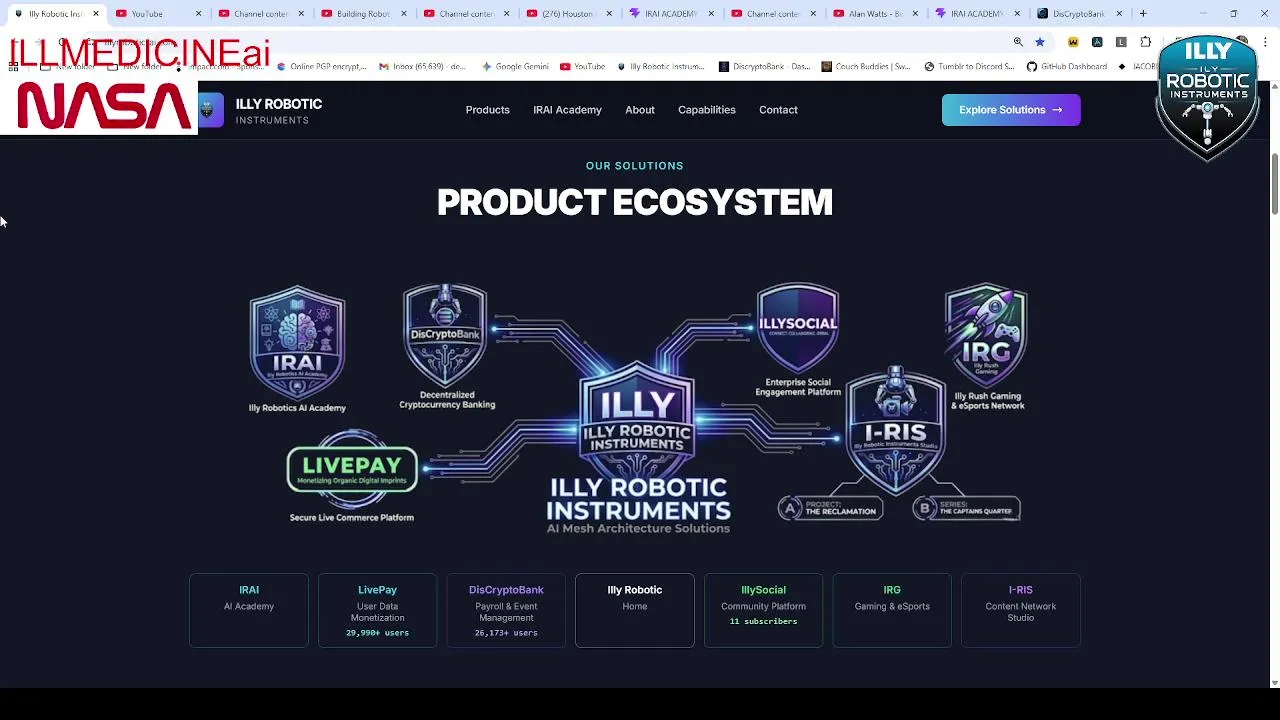1280x720 pixels.
Task: Click 'Secure Live Commerce Platform' caption
Action: pyautogui.click(x=352, y=518)
